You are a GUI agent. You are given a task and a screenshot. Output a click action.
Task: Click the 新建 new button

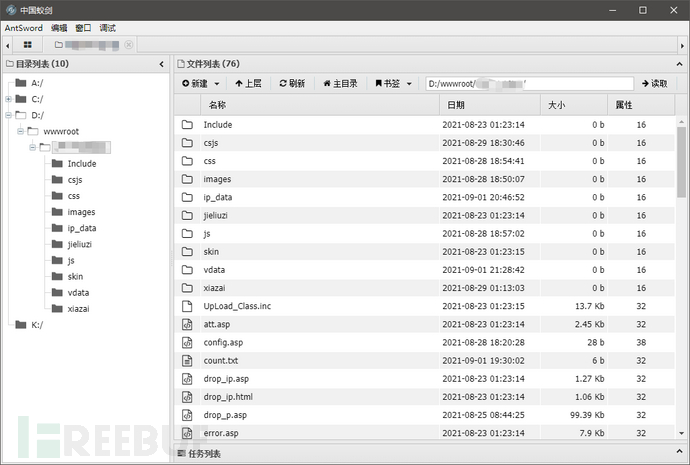pyautogui.click(x=195, y=84)
